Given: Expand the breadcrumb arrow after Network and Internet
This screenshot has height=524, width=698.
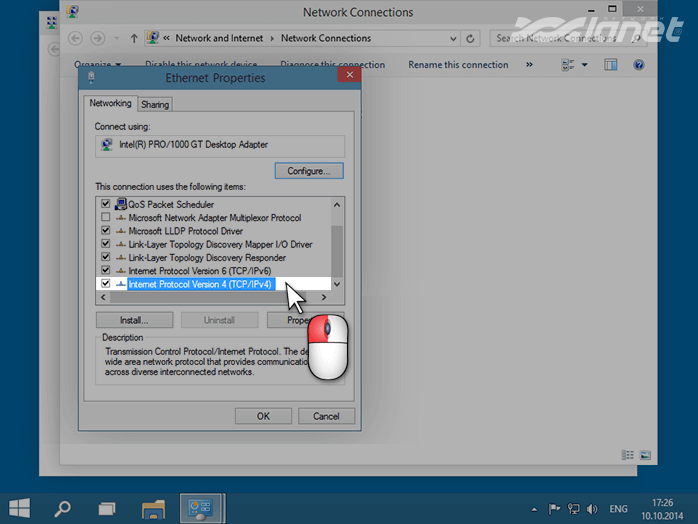Looking at the screenshot, I should click(x=272, y=39).
